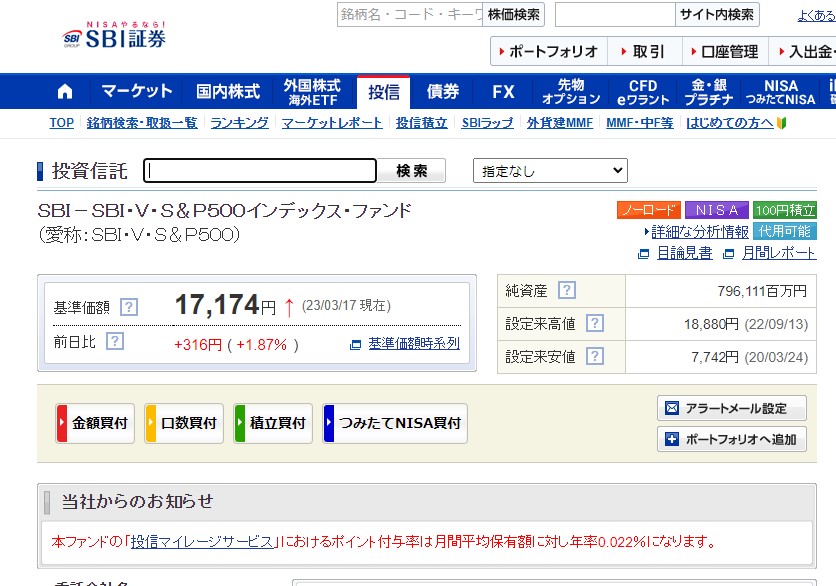
Task: Open the はじめての方へ link
Action: 729,123
